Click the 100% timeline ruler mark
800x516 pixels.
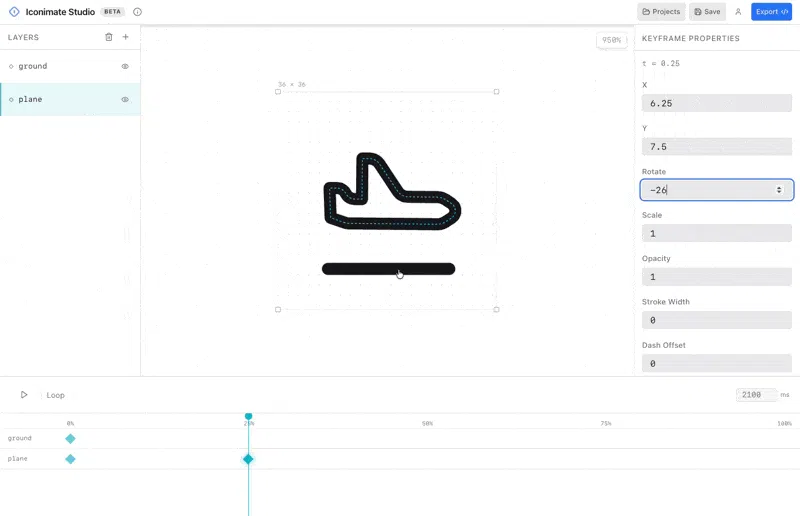[784, 424]
